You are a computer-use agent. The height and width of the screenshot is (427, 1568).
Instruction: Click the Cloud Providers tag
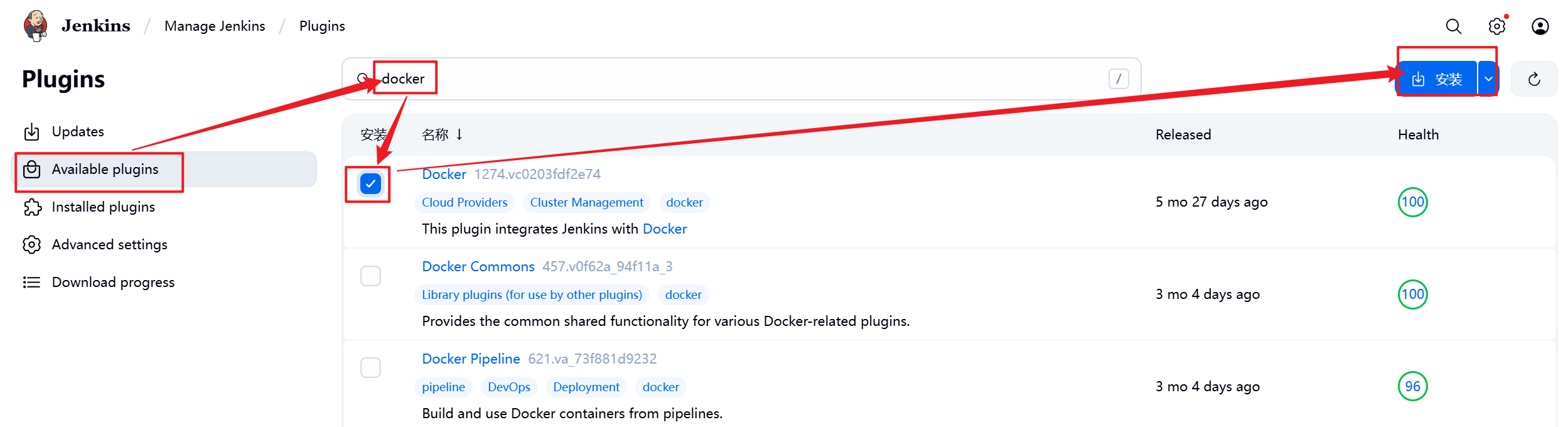pos(464,202)
